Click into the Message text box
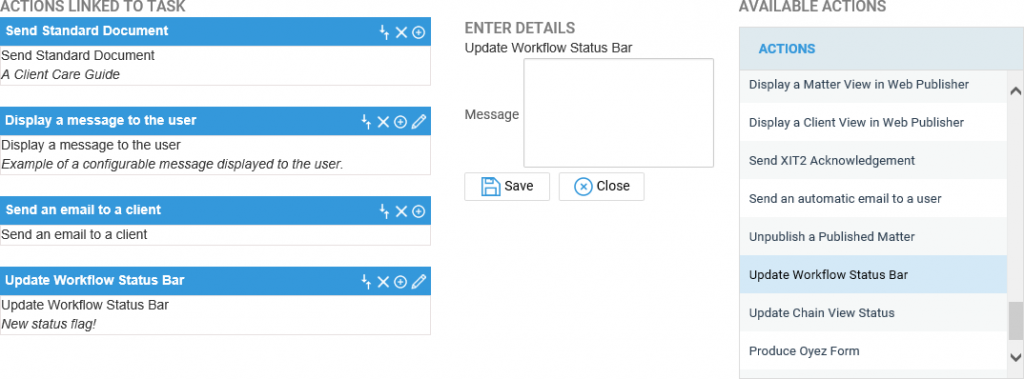Viewport: 1024px width, 379px height. click(618, 113)
